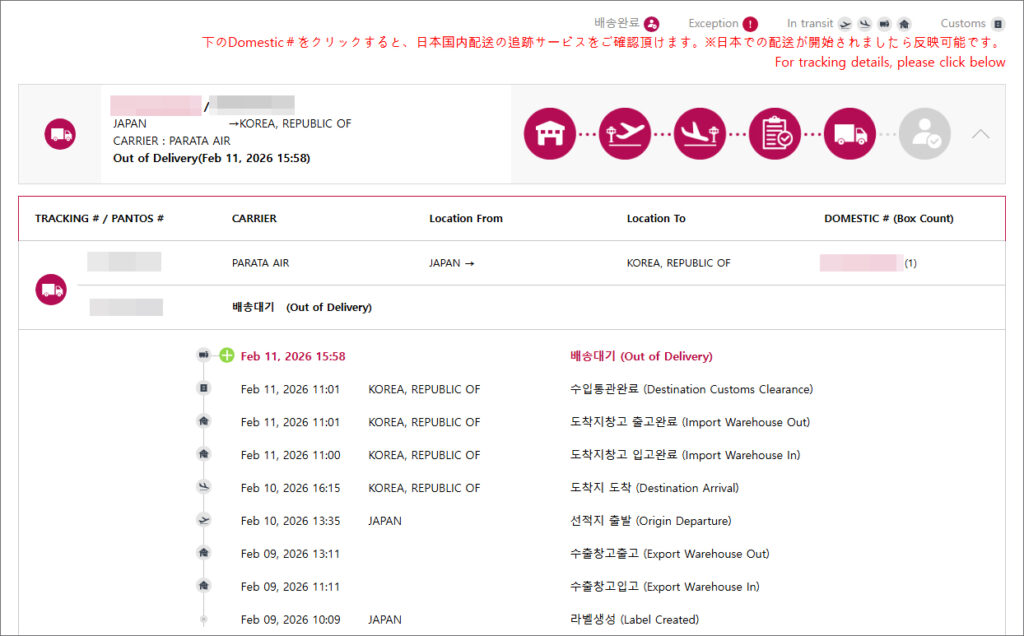Click timeline dot beside Label Created event
Viewport: 1024px width, 636px height.
coord(204,619)
